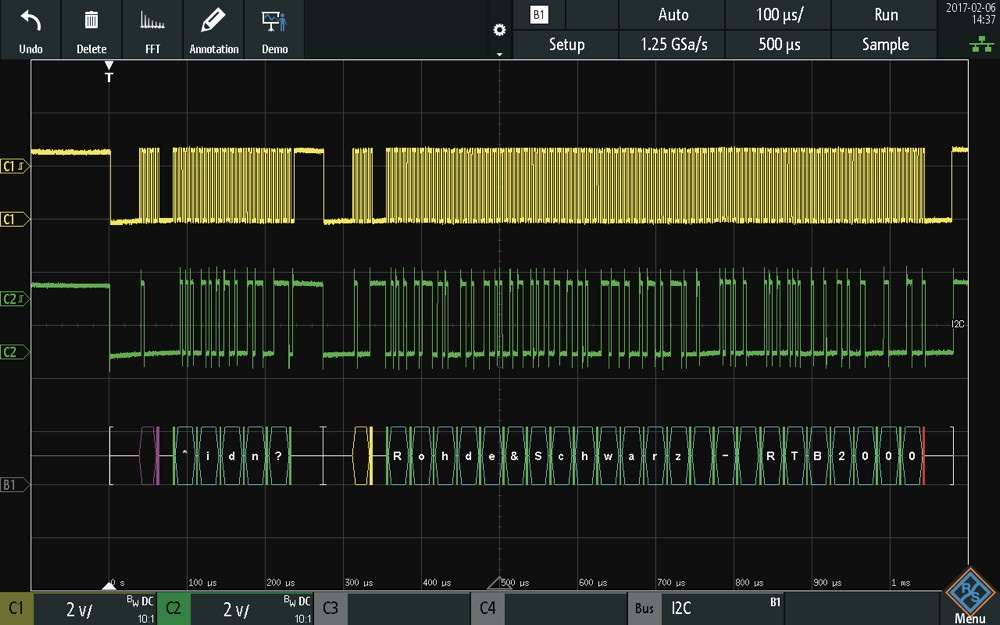The image size is (1000, 625).
Task: Open C1 2 V/ vertical scale settings
Action: (94, 608)
